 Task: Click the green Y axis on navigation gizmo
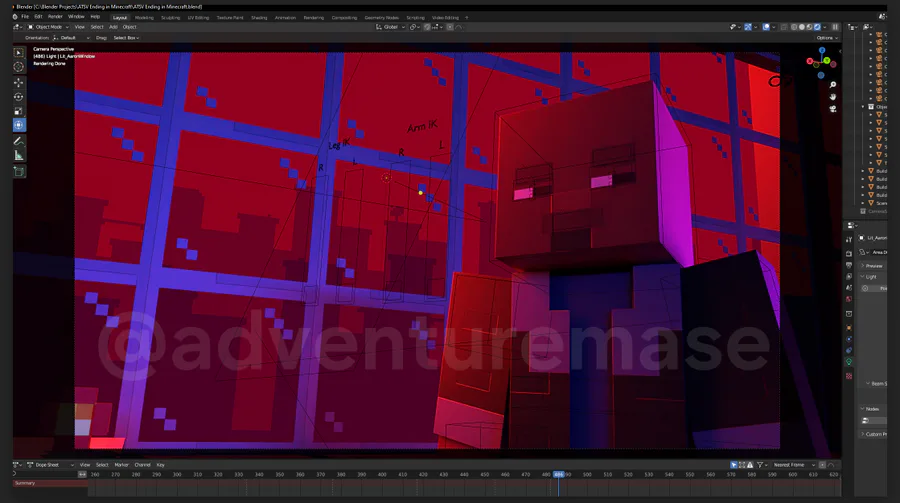pyautogui.click(x=827, y=60)
